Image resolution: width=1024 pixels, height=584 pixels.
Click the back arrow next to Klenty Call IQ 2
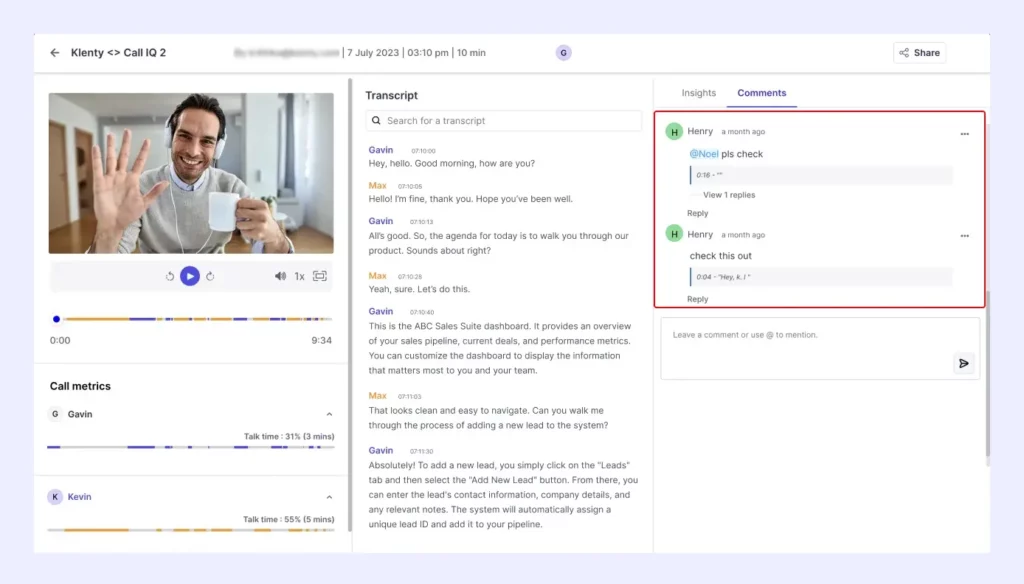coord(55,52)
